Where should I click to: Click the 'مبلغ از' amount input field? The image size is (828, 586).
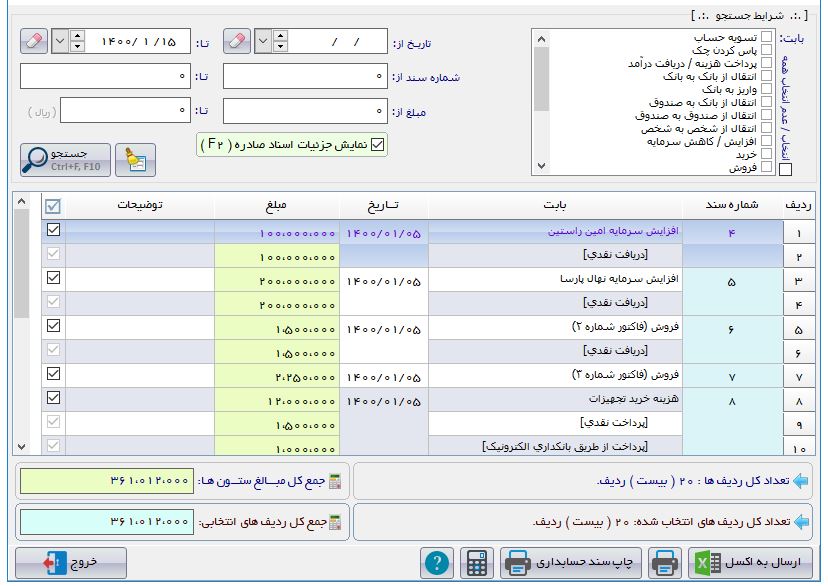click(306, 109)
